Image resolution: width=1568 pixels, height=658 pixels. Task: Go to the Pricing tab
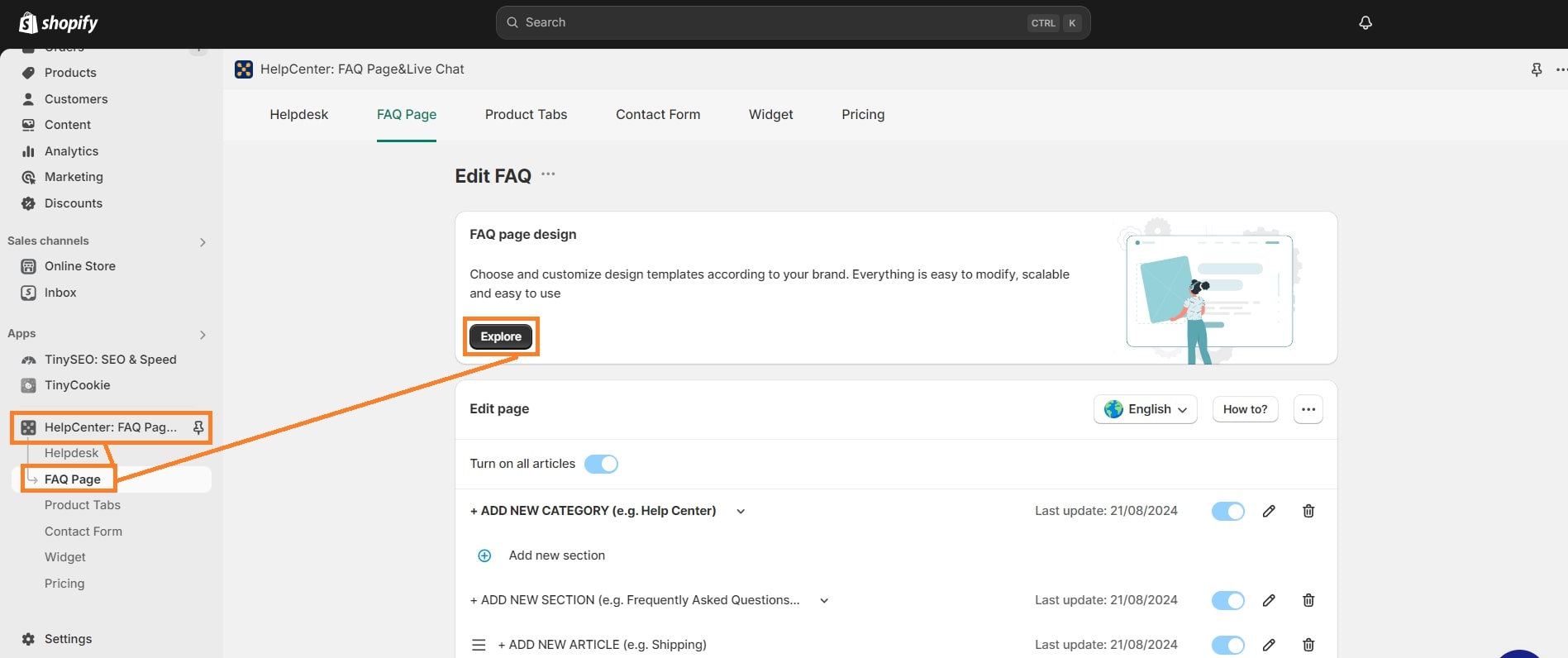click(863, 115)
